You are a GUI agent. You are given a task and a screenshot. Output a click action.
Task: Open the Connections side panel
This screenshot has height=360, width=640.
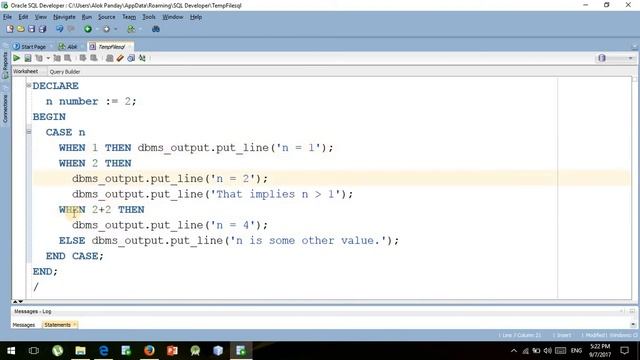(x=5, y=108)
